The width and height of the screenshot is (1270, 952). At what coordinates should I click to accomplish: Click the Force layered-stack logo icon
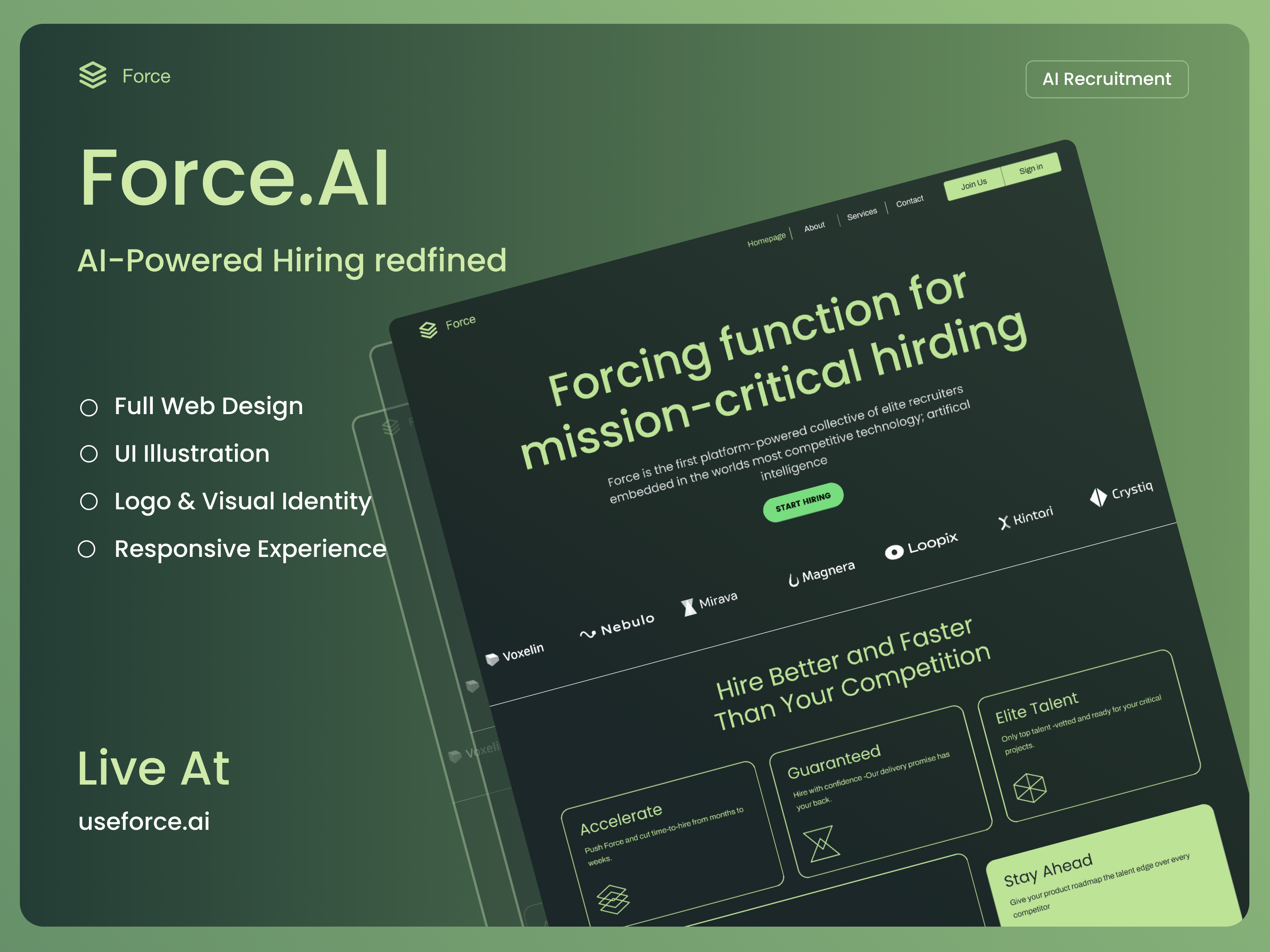click(94, 75)
